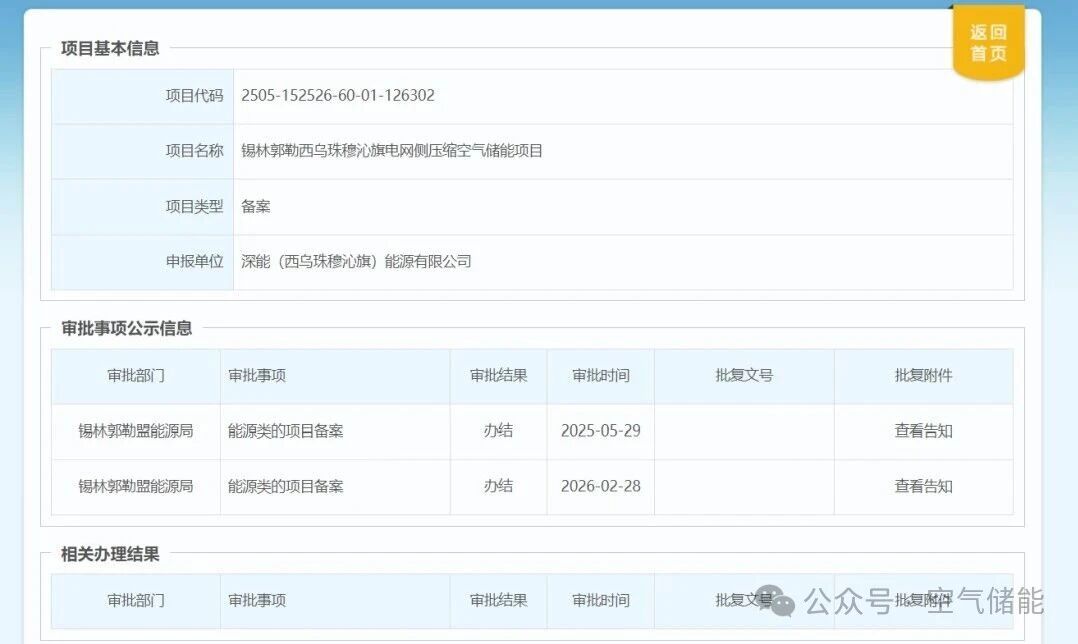Click the 相关办理结果 section heading
The image size is (1078, 644).
(x=110, y=554)
